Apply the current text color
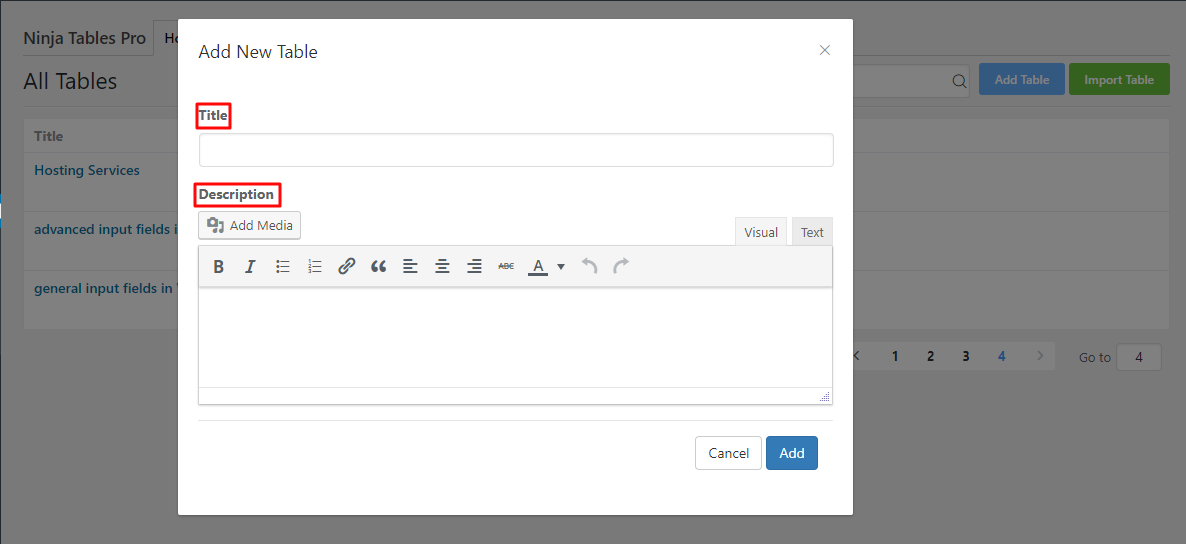Screen dimensions: 1186x544 [538, 267]
